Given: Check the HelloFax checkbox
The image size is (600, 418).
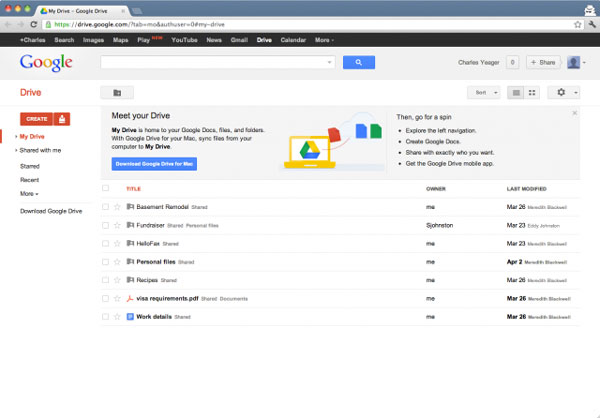Looking at the screenshot, I should click(105, 243).
